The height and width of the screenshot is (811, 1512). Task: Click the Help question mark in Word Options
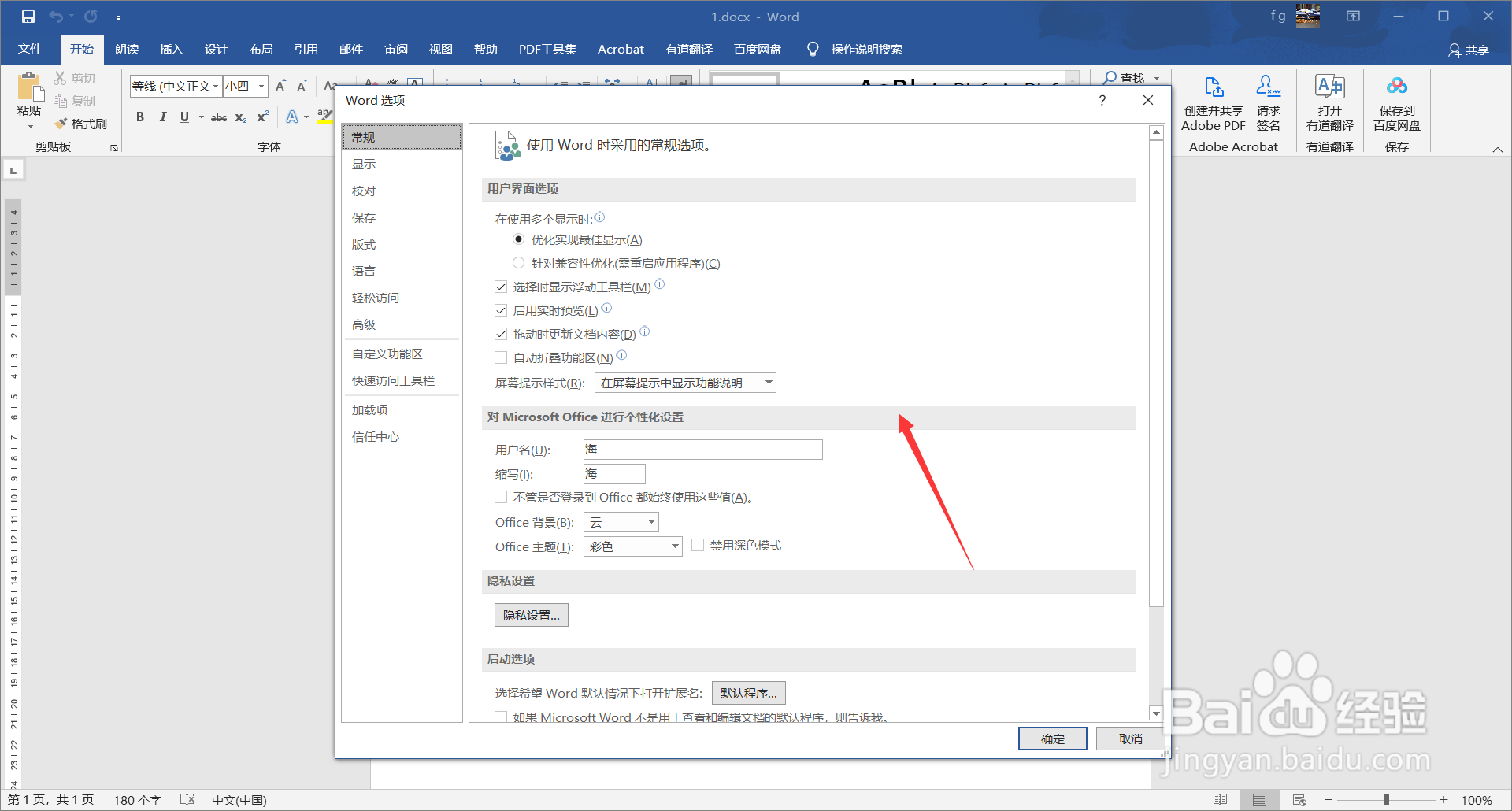1102,101
